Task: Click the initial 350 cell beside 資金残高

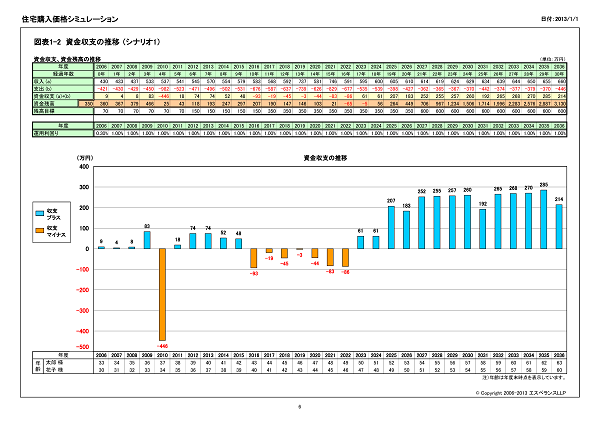Action: (86, 104)
